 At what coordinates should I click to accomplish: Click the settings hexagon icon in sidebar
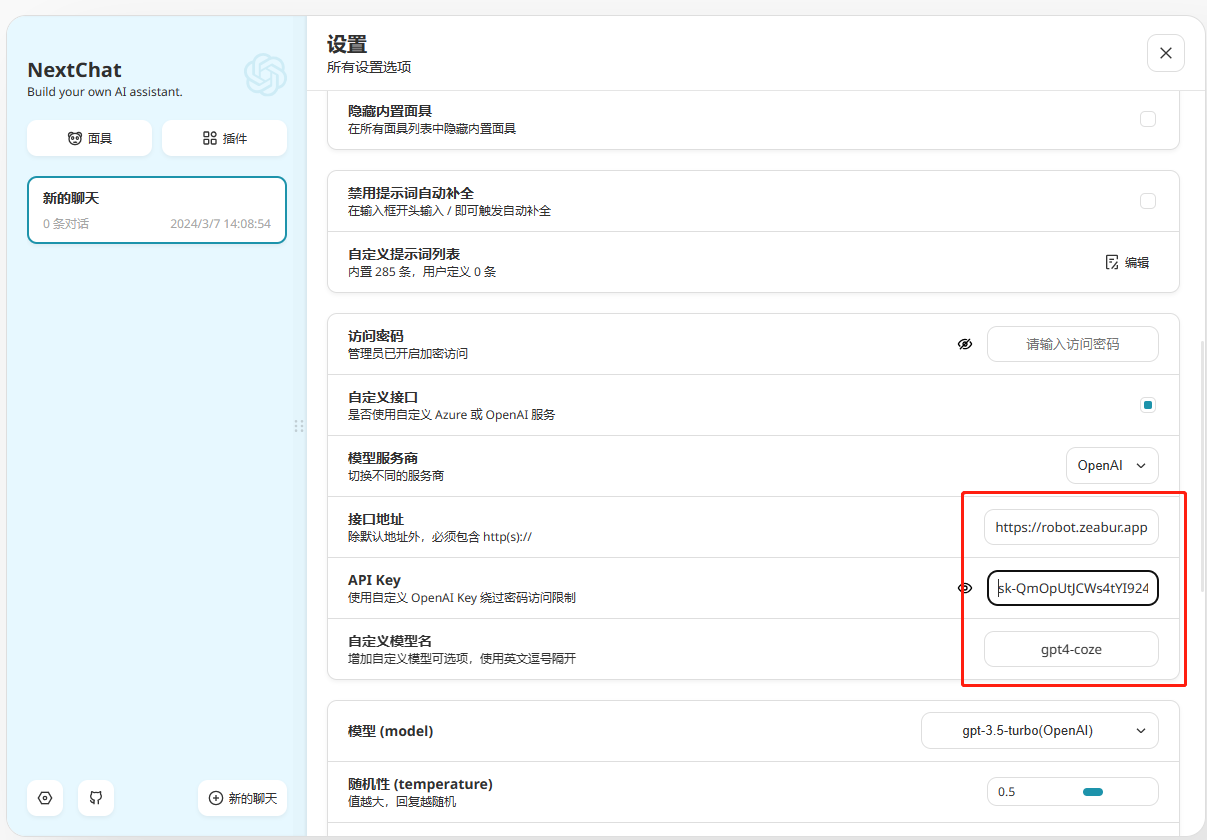click(x=45, y=798)
